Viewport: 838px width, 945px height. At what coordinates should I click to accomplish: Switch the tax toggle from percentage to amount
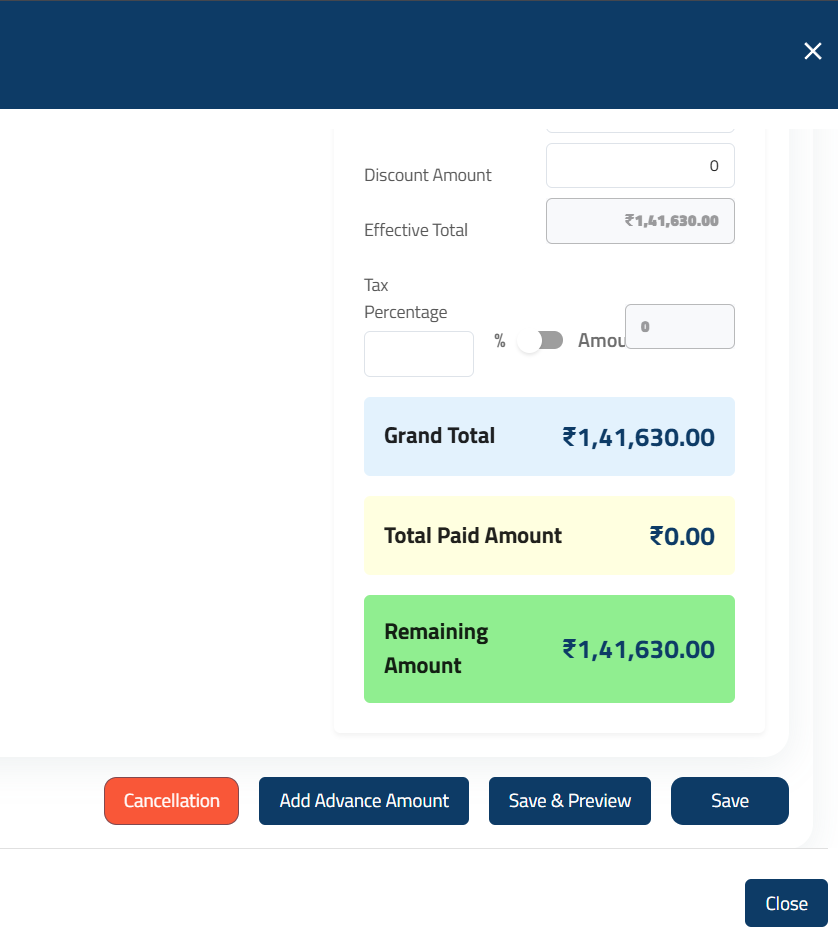(540, 340)
